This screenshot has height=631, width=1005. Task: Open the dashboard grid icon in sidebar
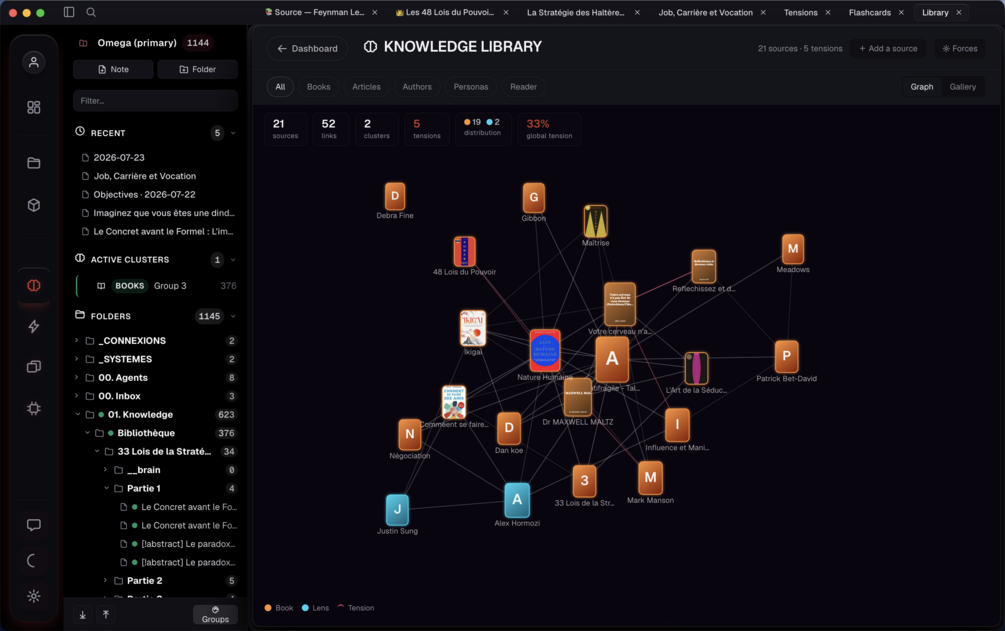tap(34, 107)
